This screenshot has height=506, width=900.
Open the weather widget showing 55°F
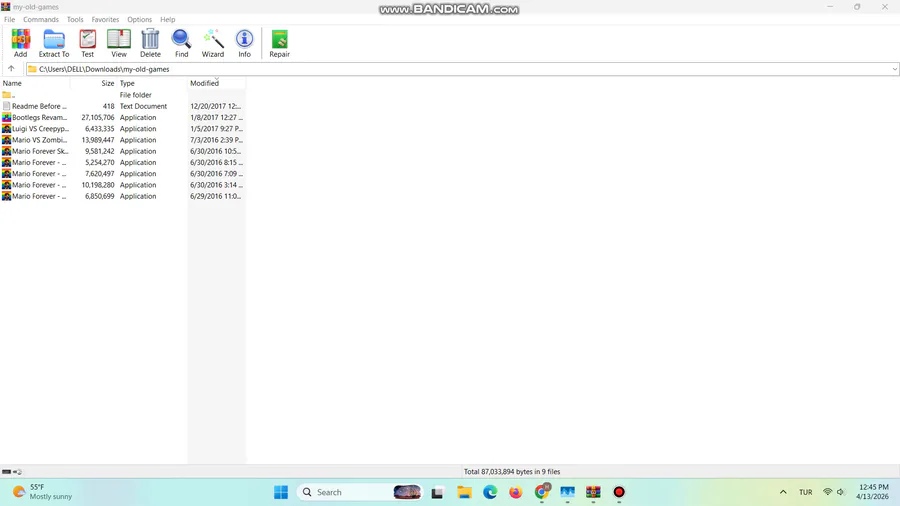(43, 492)
